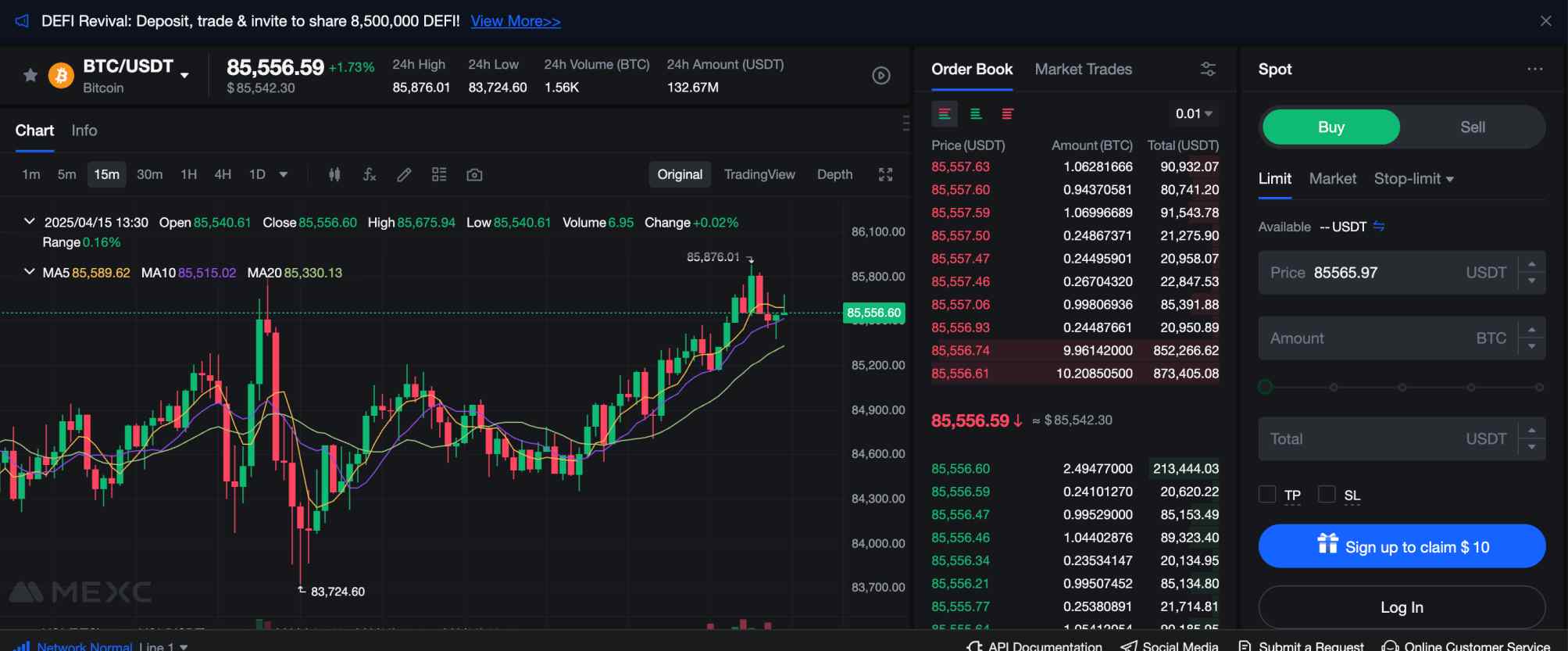Click the orange Bitcoin coin logo
This screenshot has width=1568, height=651.
click(61, 75)
